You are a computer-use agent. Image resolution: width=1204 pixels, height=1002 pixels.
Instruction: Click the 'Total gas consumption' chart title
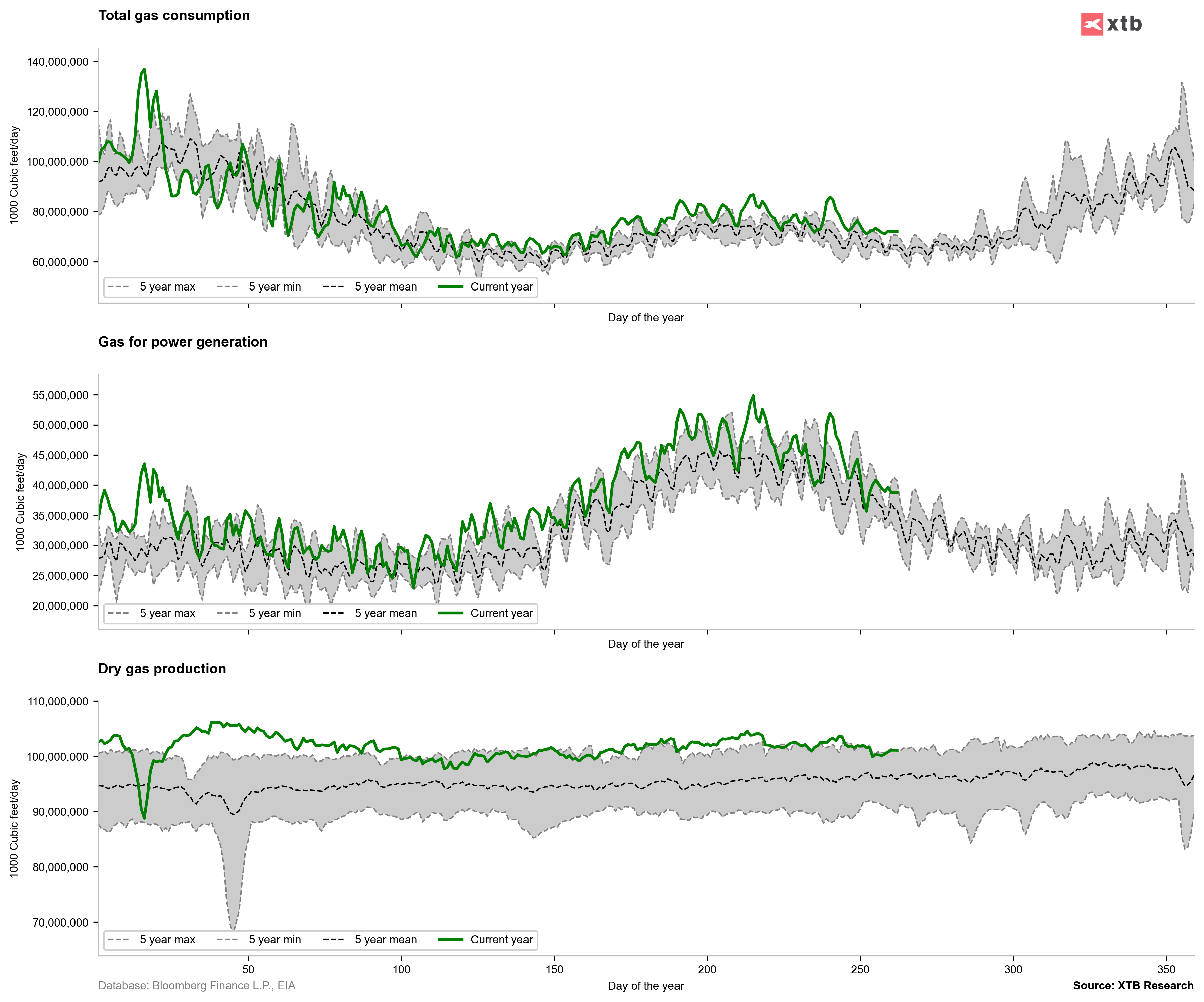coord(174,15)
